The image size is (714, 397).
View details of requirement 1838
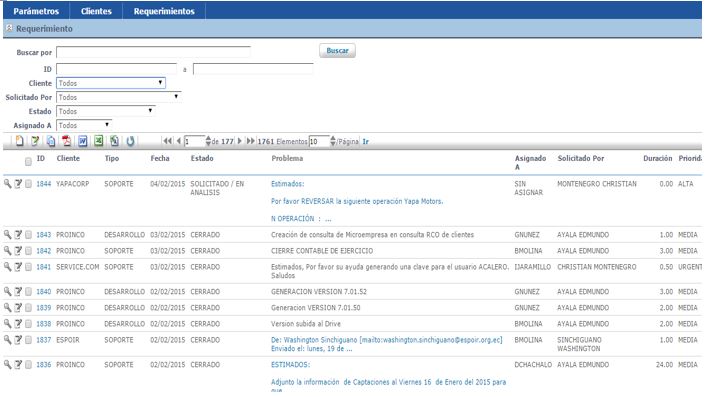tap(7, 323)
